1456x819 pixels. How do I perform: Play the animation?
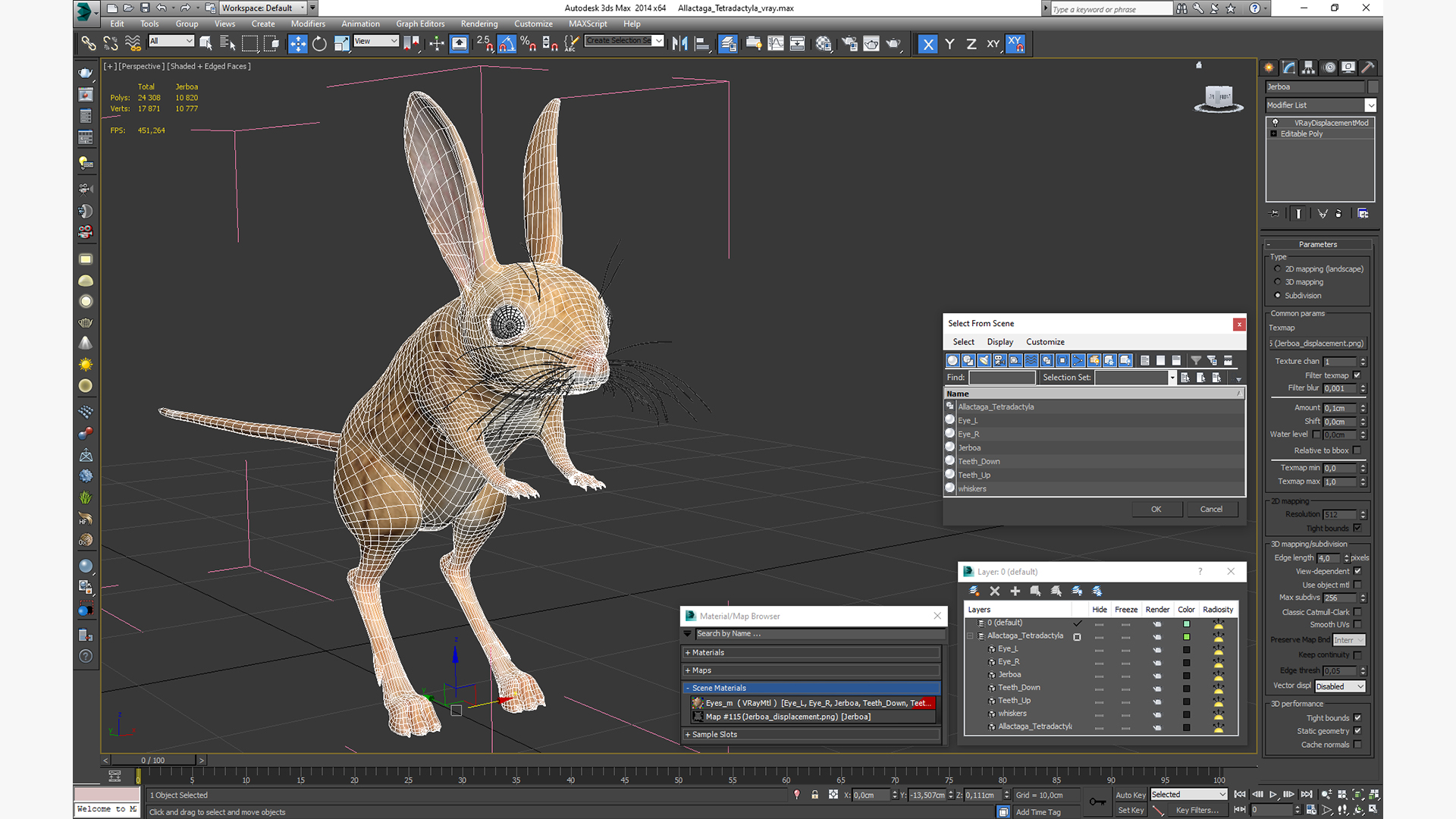coord(1273,795)
